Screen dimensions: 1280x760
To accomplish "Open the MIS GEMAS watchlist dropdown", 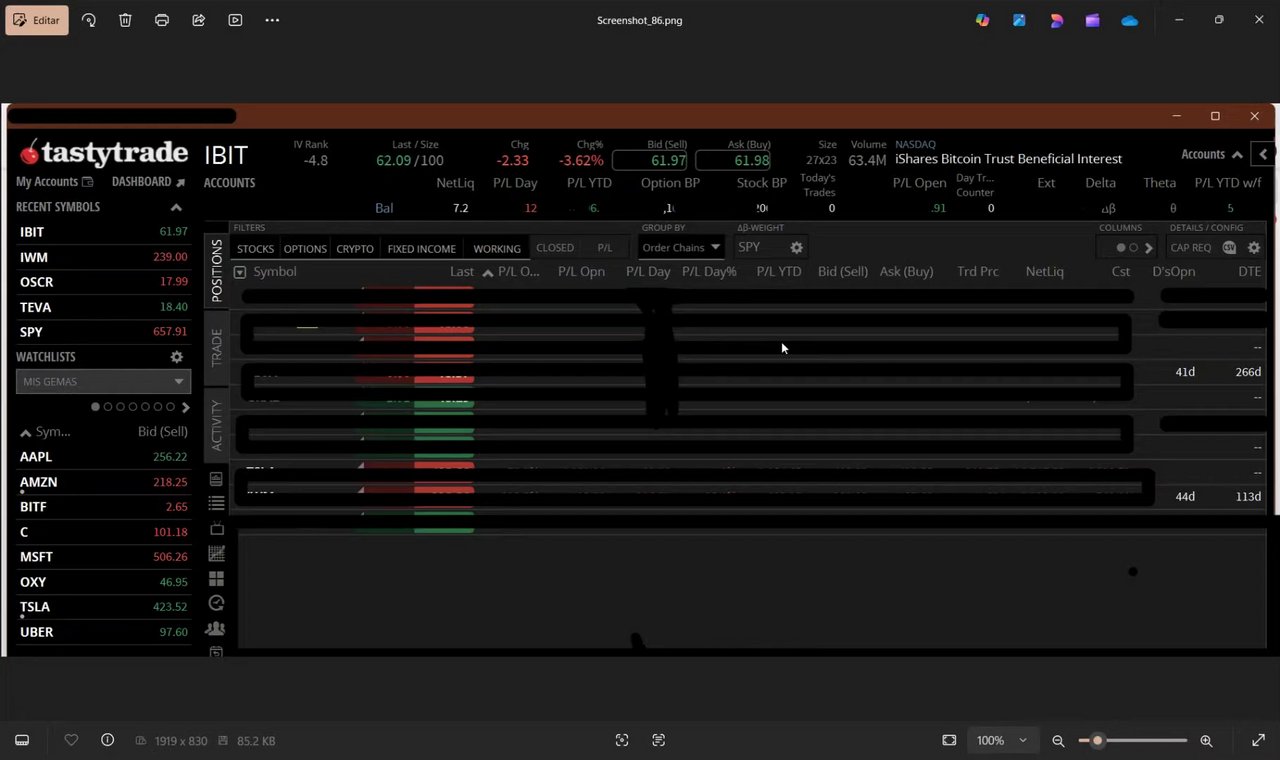I will (x=103, y=381).
